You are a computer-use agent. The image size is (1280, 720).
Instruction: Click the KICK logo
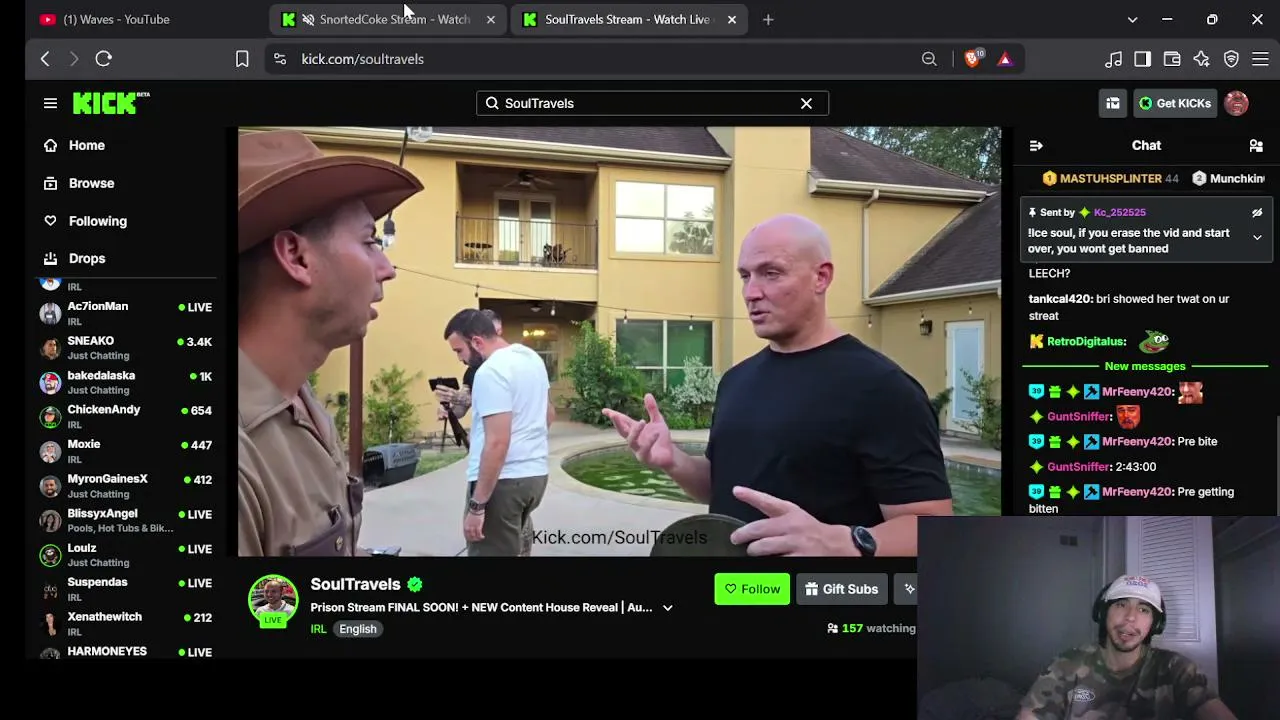pyautogui.click(x=111, y=103)
